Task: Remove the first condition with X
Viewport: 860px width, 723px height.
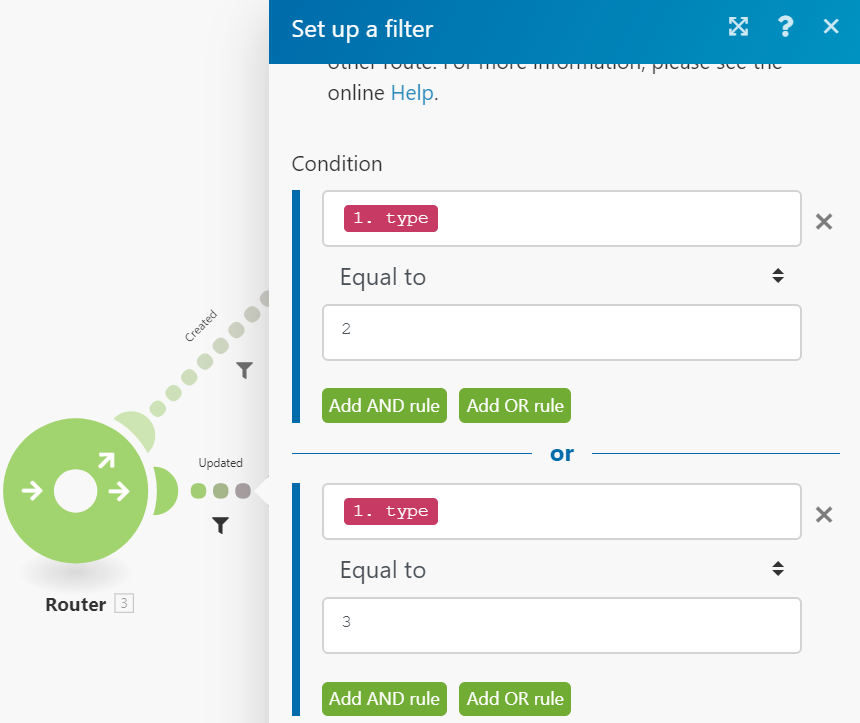Action: coord(824,222)
